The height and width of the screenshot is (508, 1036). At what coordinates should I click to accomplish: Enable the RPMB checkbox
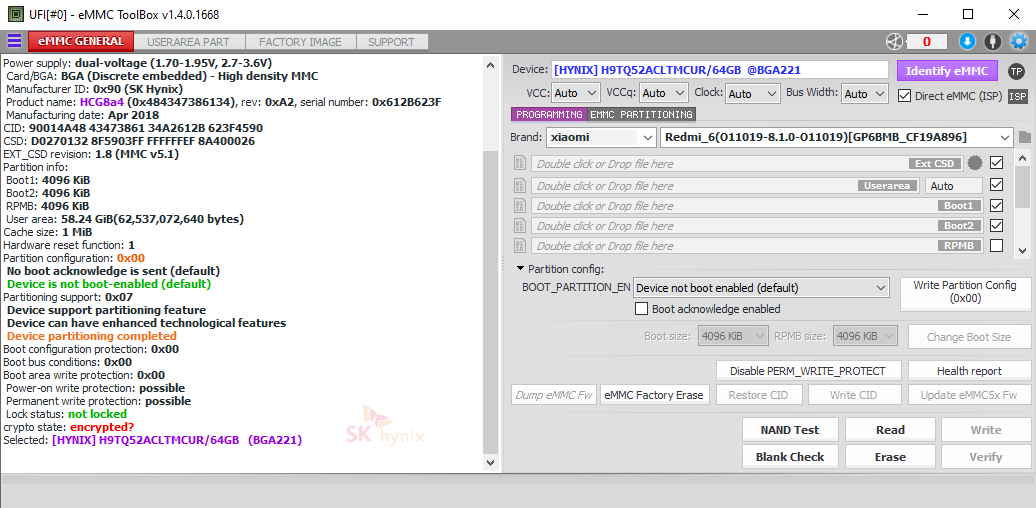[996, 245]
